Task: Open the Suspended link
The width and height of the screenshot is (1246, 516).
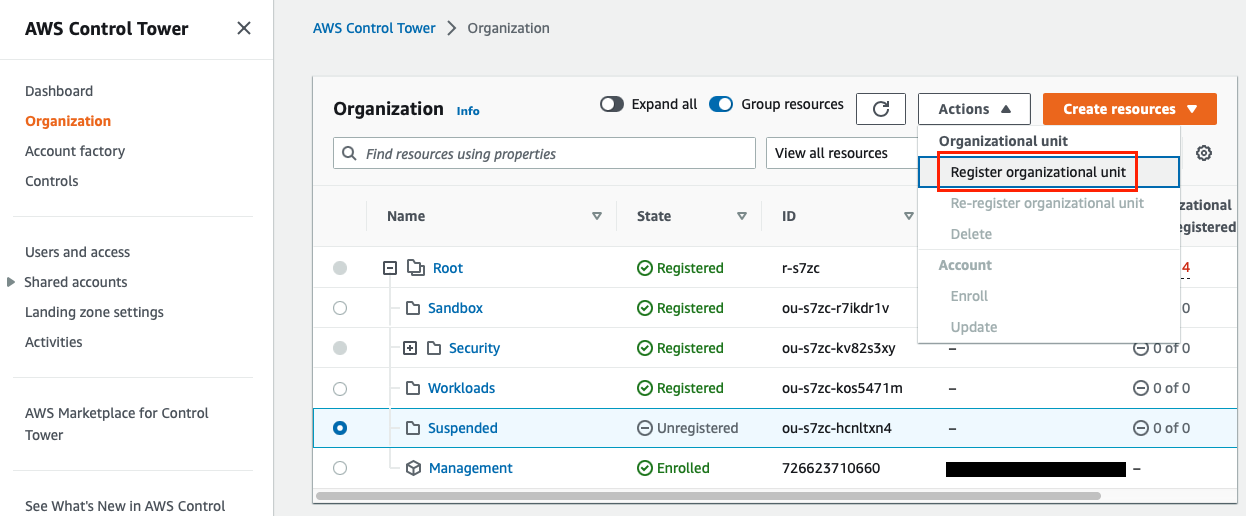Action: [463, 428]
